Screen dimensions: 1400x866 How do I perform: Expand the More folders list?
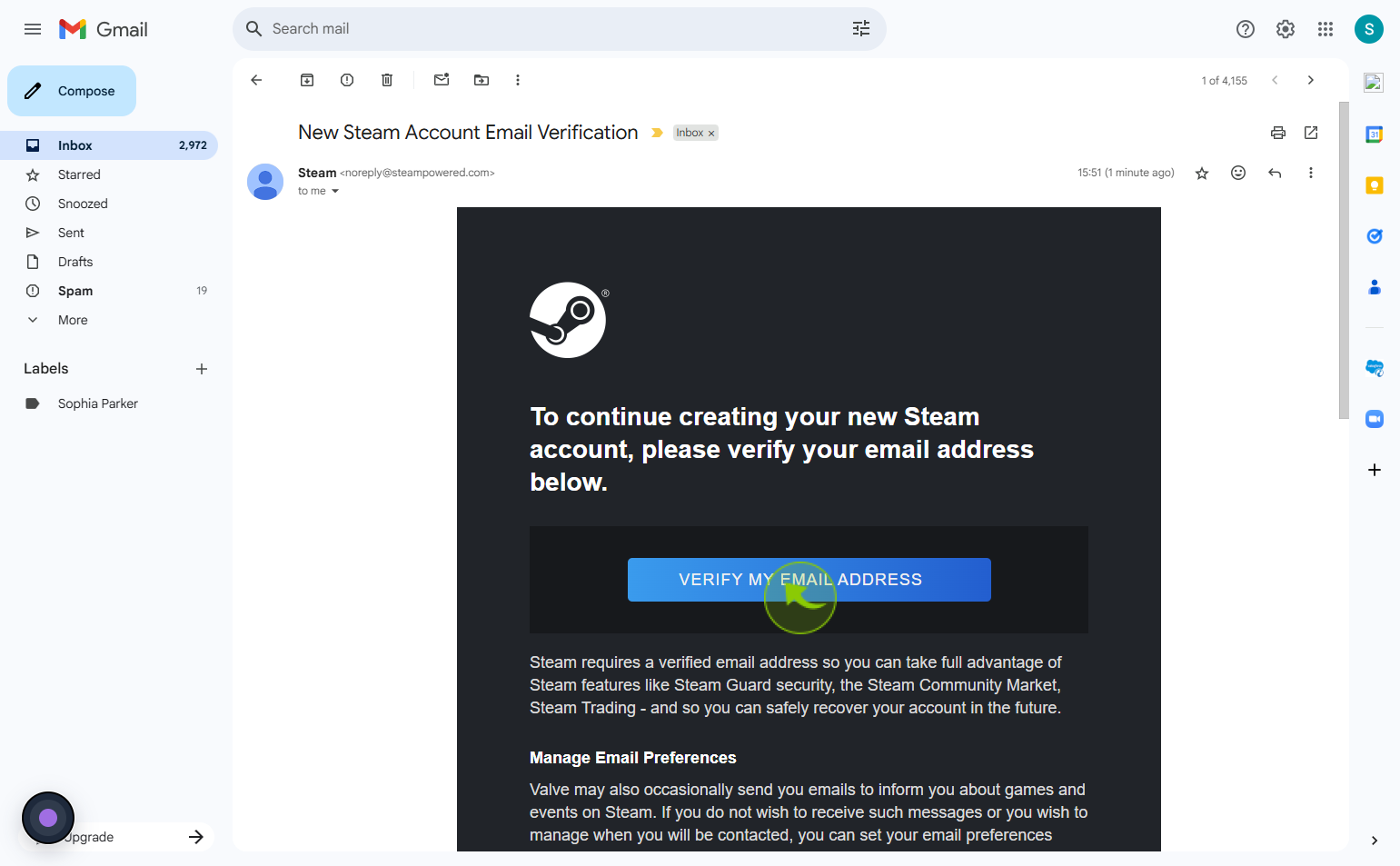coord(109,320)
